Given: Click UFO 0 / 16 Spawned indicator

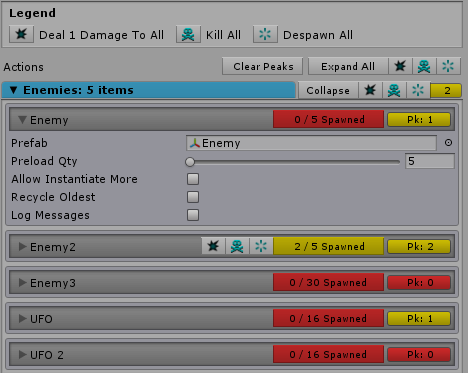Looking at the screenshot, I should point(328,318).
